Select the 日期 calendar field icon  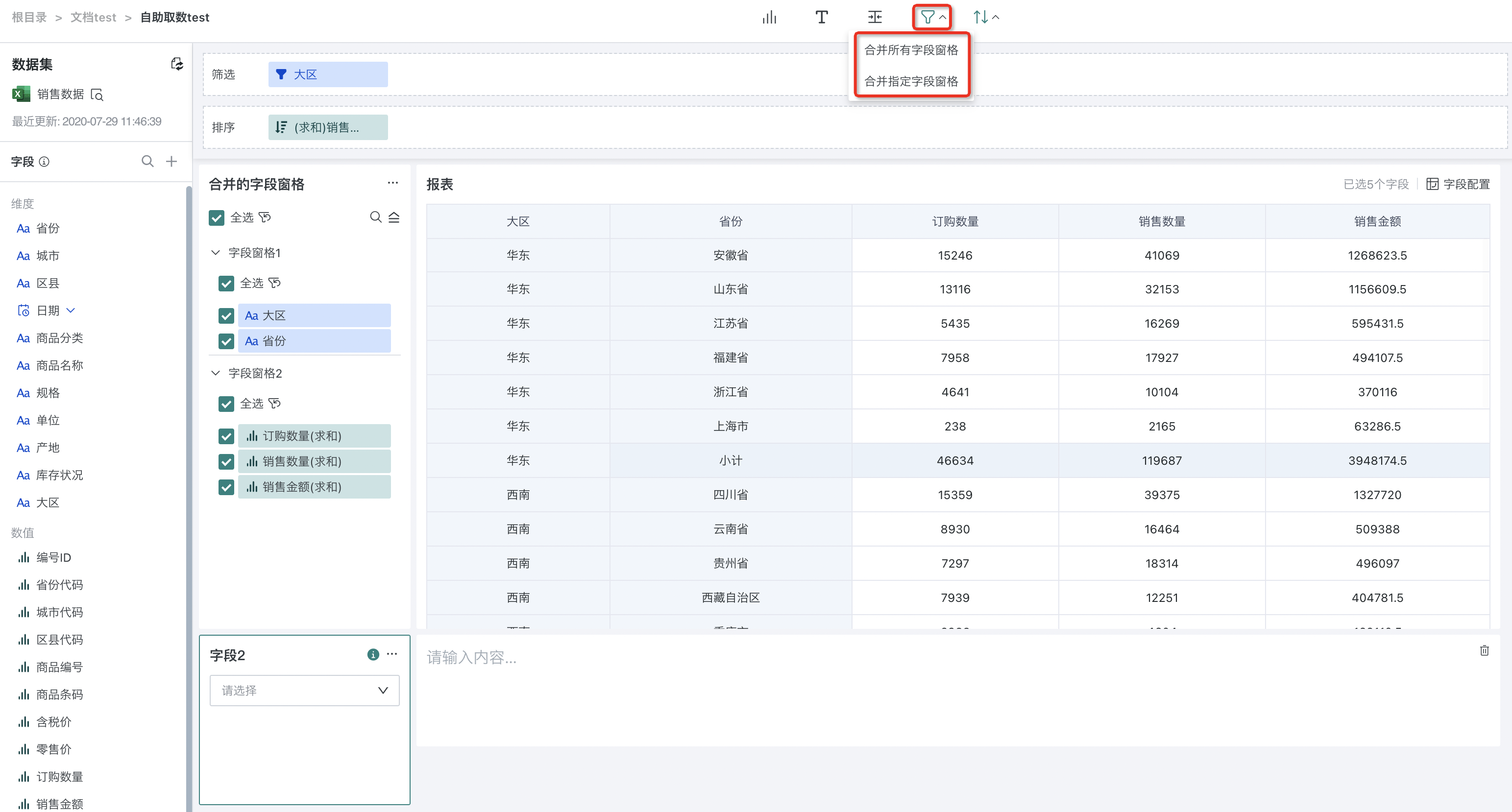24,310
